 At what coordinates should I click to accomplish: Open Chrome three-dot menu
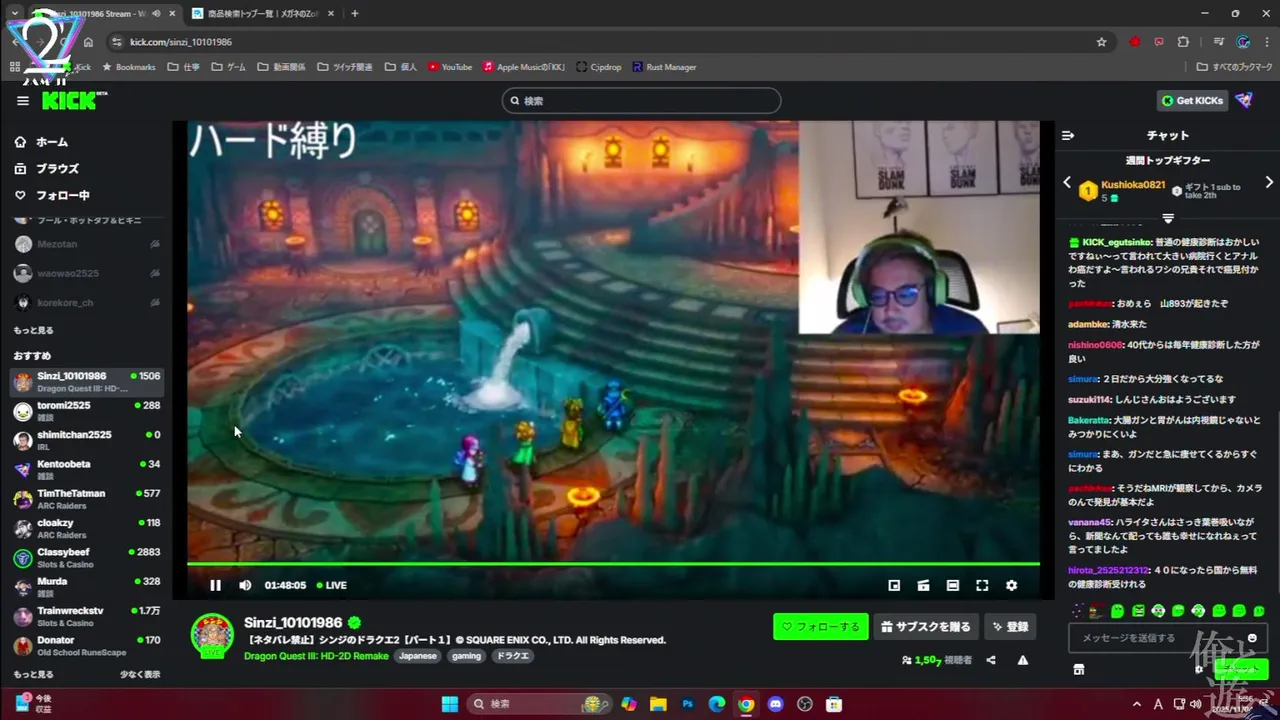[x=1267, y=42]
